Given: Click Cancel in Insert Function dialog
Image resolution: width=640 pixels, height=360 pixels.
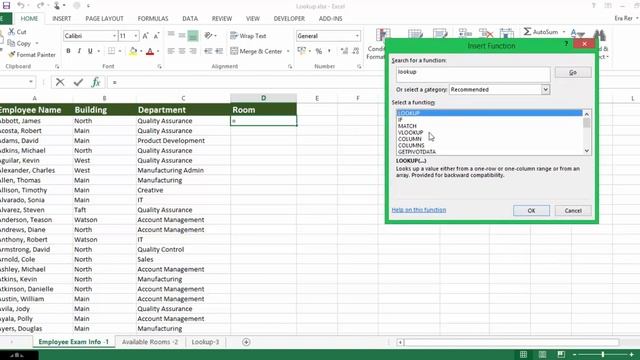Looking at the screenshot, I should coord(573,211).
